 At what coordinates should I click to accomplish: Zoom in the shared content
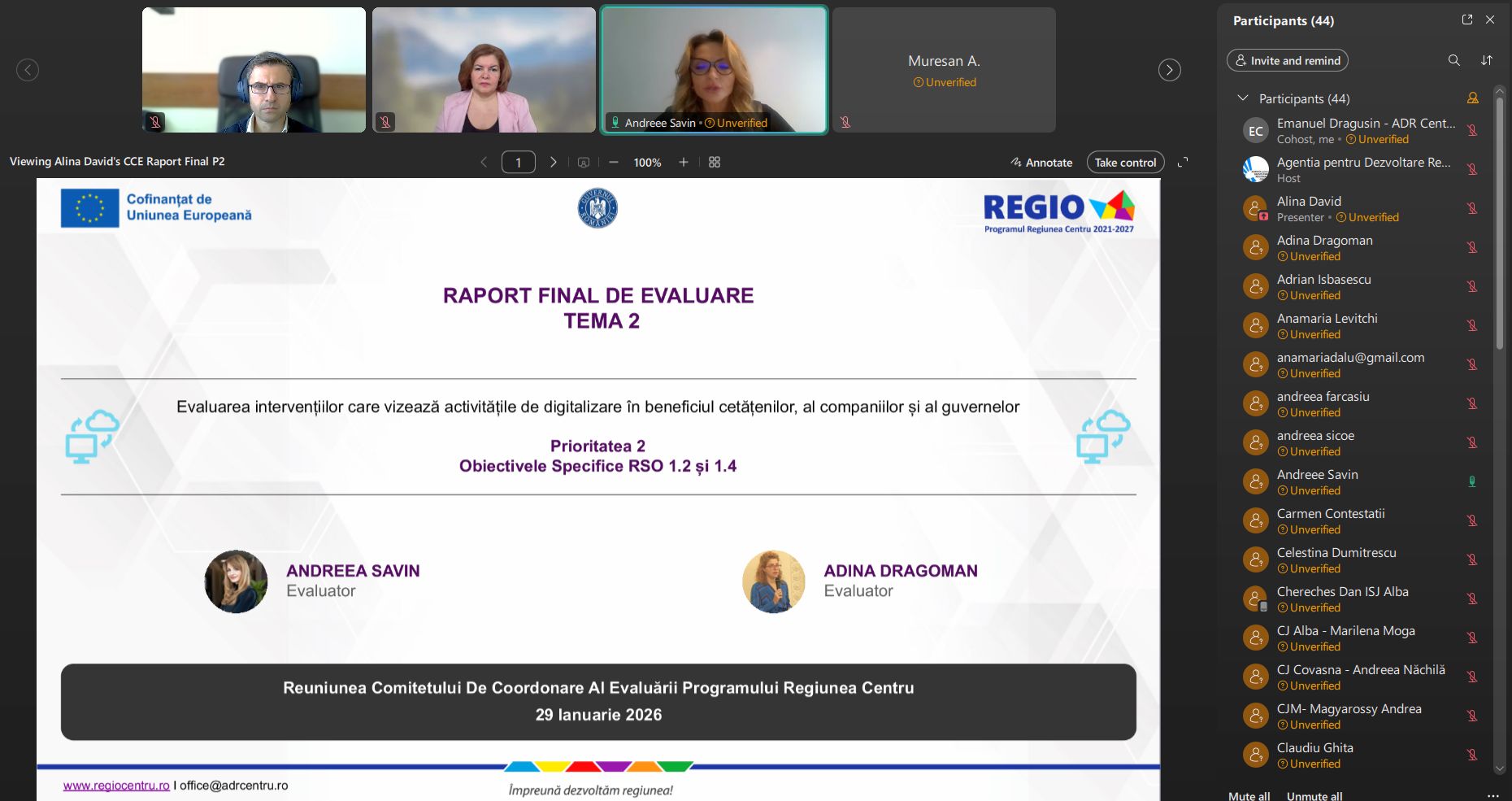pyautogui.click(x=684, y=163)
